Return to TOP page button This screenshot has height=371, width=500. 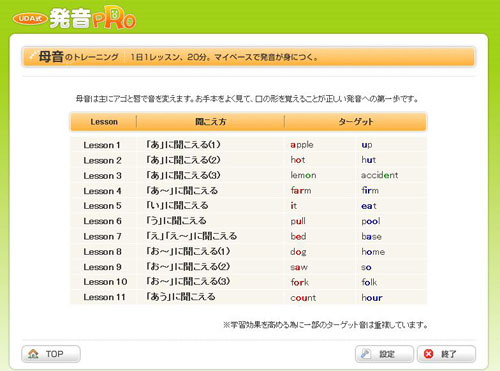tap(51, 354)
